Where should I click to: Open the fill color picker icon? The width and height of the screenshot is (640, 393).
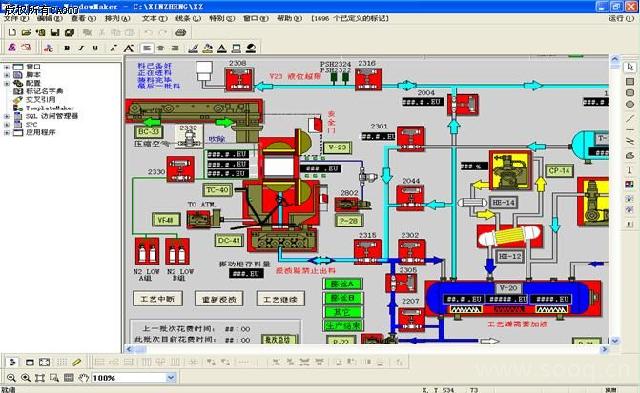(207, 49)
